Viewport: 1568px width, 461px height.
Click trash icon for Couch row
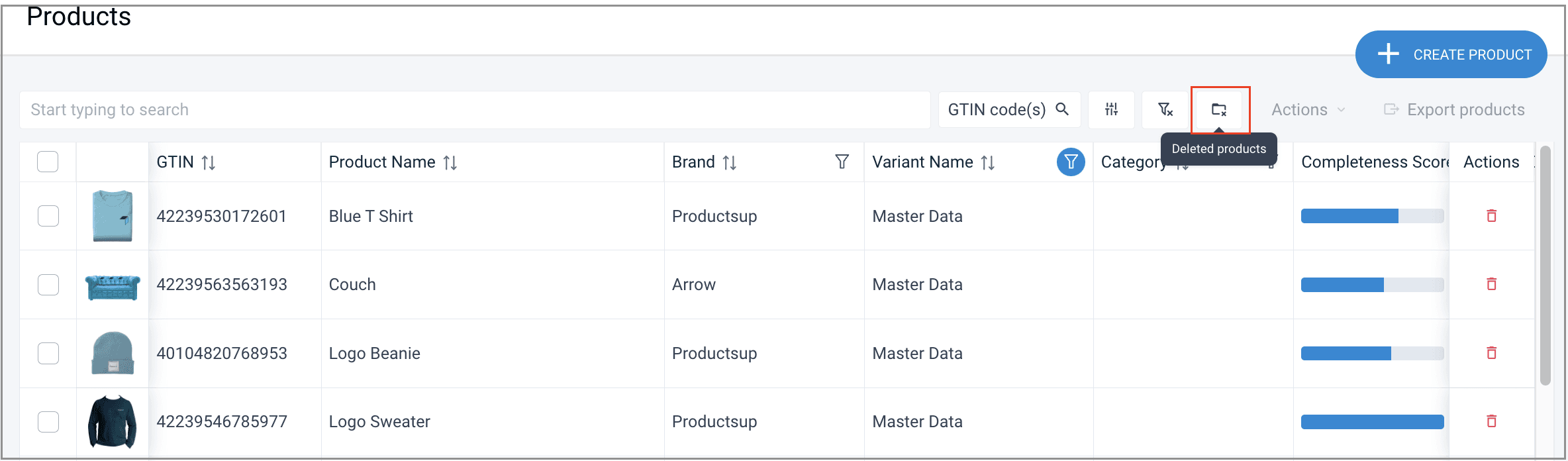[x=1491, y=284]
